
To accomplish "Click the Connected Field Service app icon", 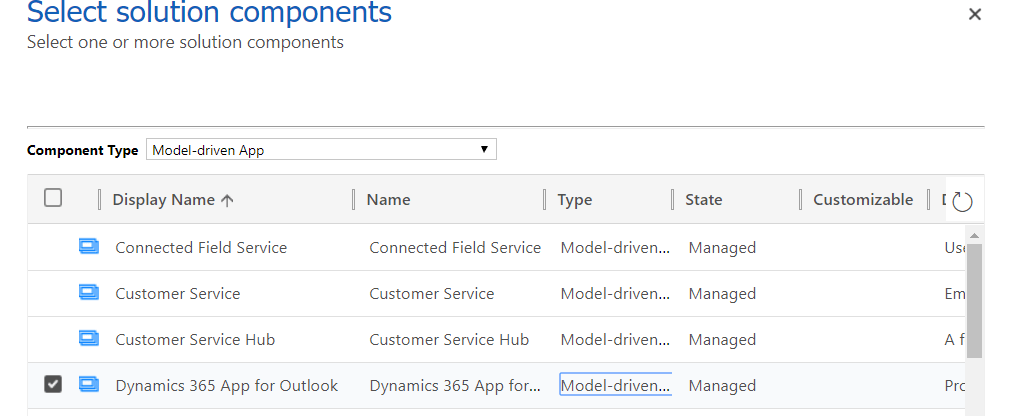I will pyautogui.click(x=89, y=247).
